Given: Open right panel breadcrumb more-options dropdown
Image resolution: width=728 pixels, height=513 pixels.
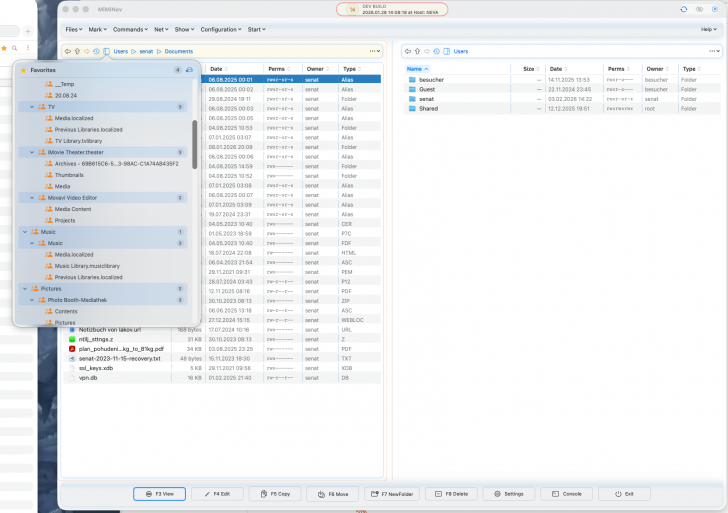Looking at the screenshot, I should (x=715, y=52).
